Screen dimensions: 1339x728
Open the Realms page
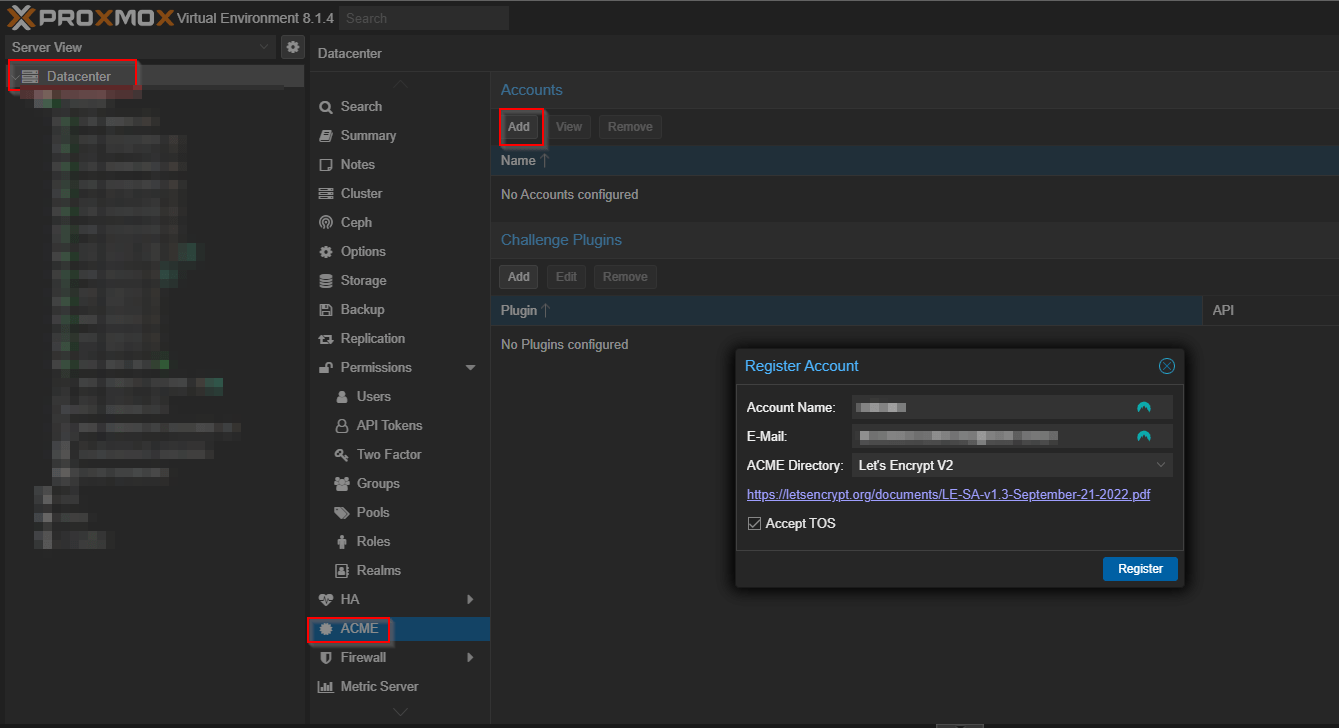click(x=379, y=570)
